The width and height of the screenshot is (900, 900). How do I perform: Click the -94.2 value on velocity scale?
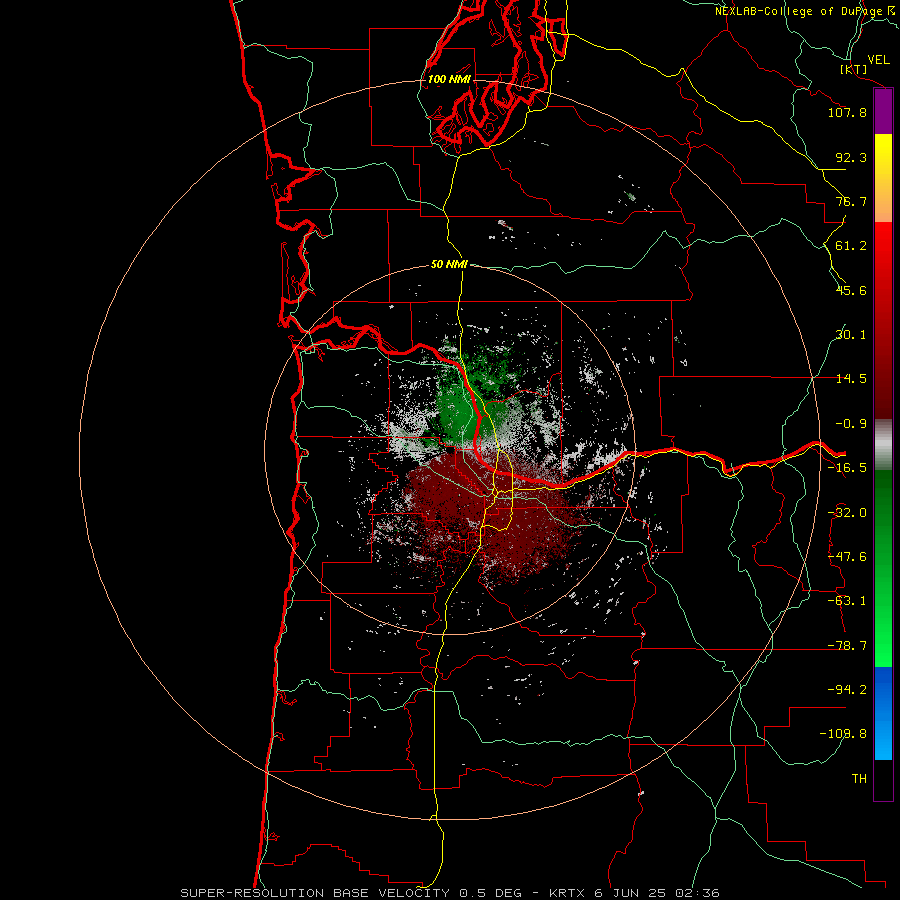[x=847, y=690]
